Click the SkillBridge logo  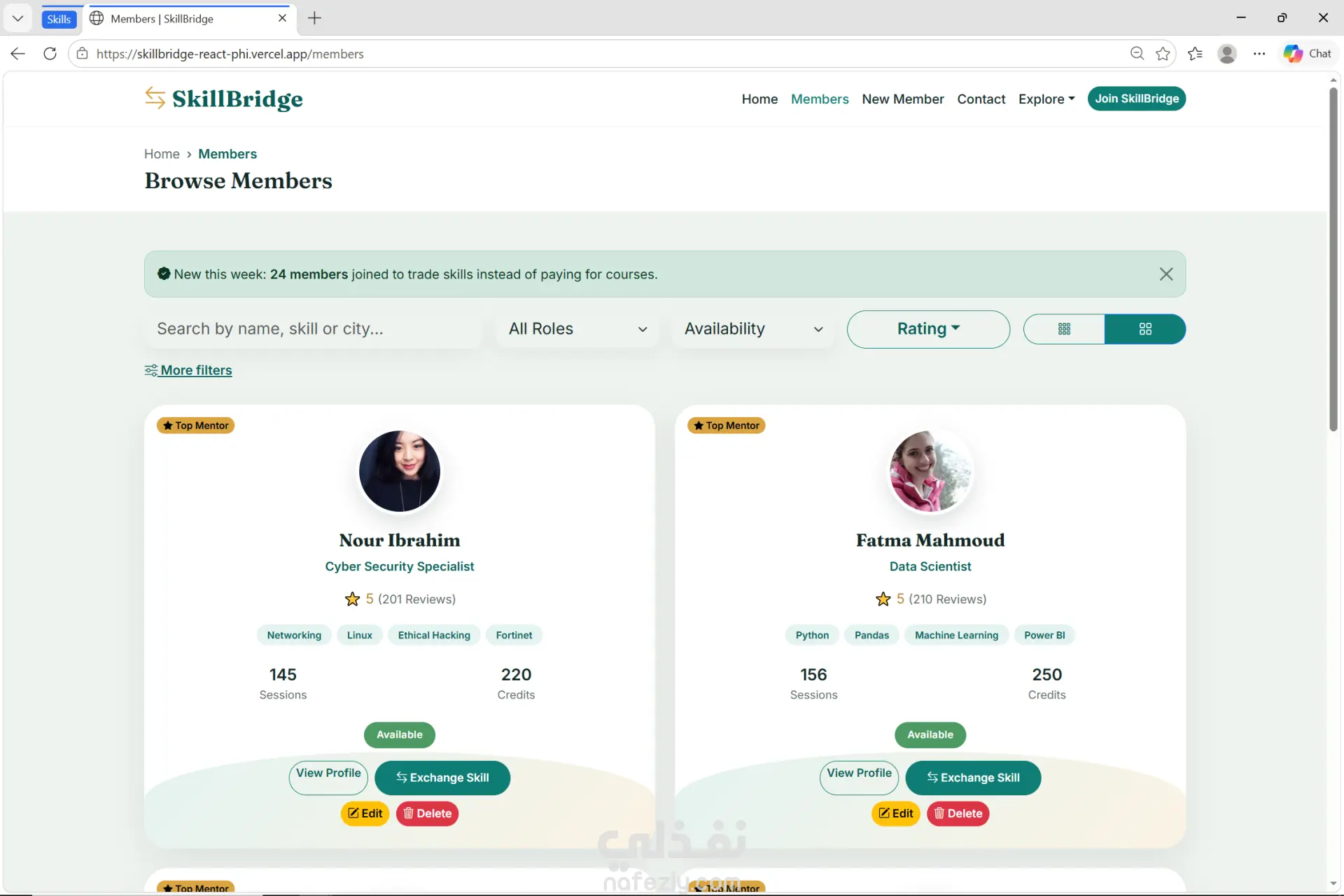point(224,99)
